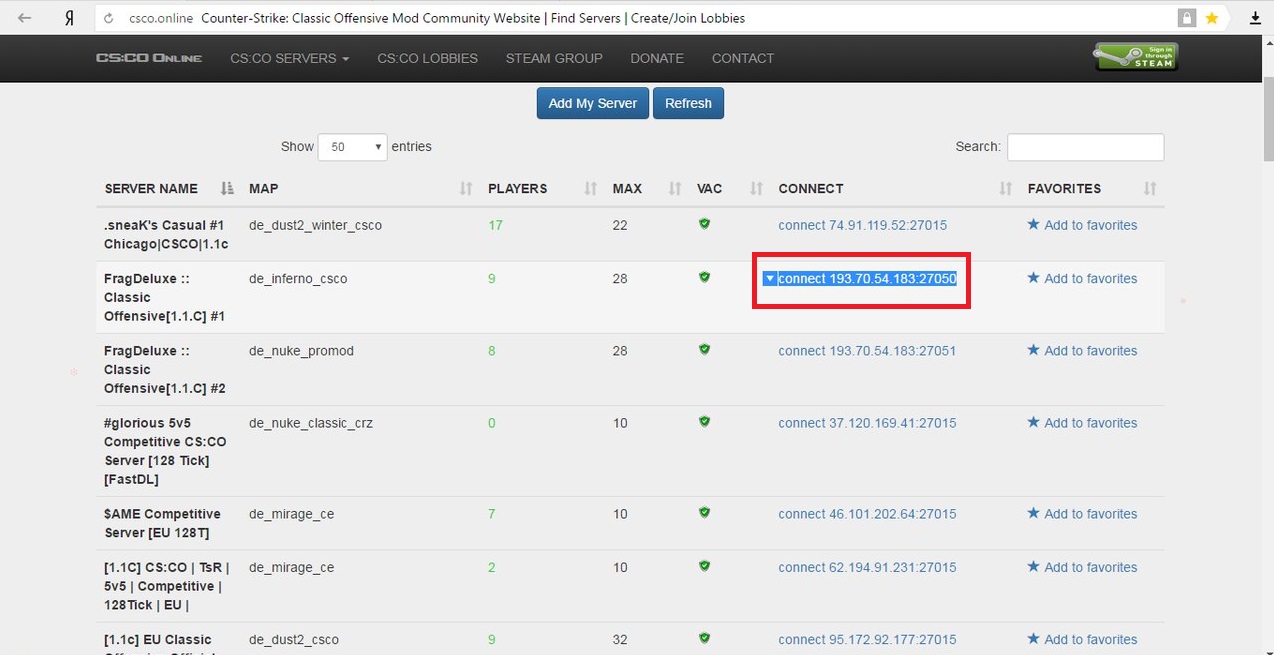Sort table by Max column arrows
This screenshot has height=655, width=1274.
coord(674,188)
